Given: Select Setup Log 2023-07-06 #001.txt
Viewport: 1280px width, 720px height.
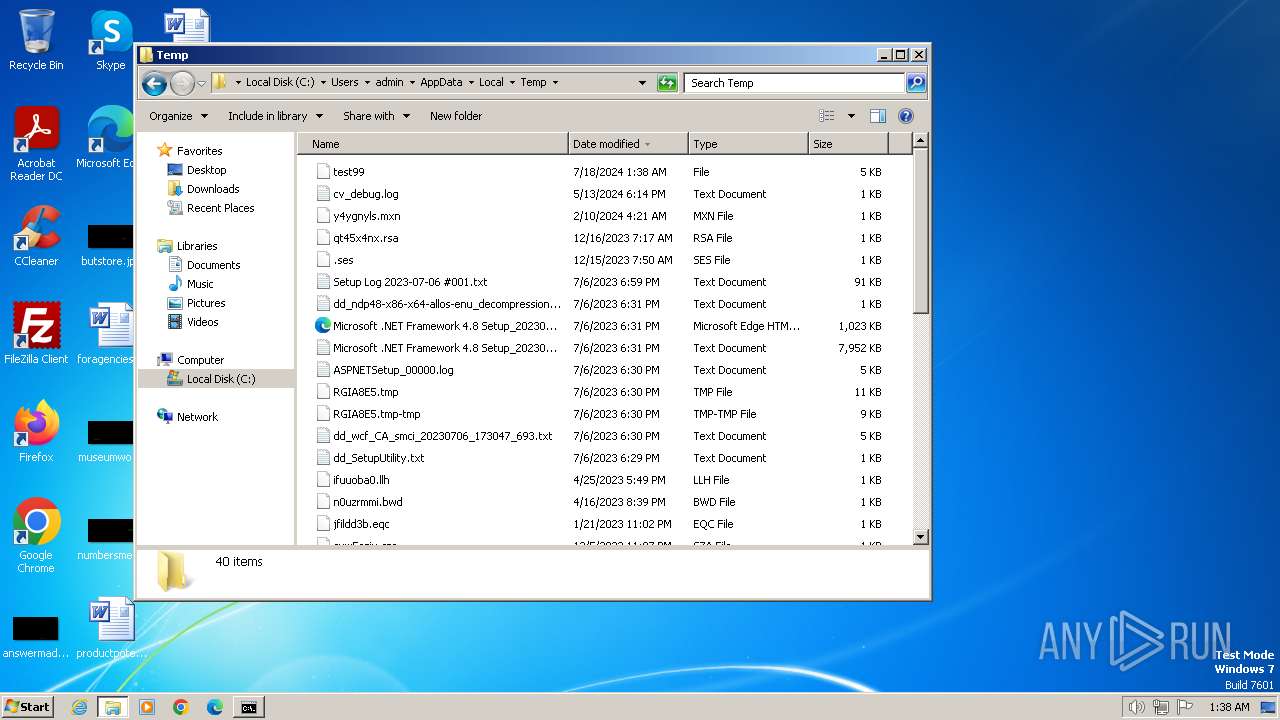Looking at the screenshot, I should pos(410,282).
